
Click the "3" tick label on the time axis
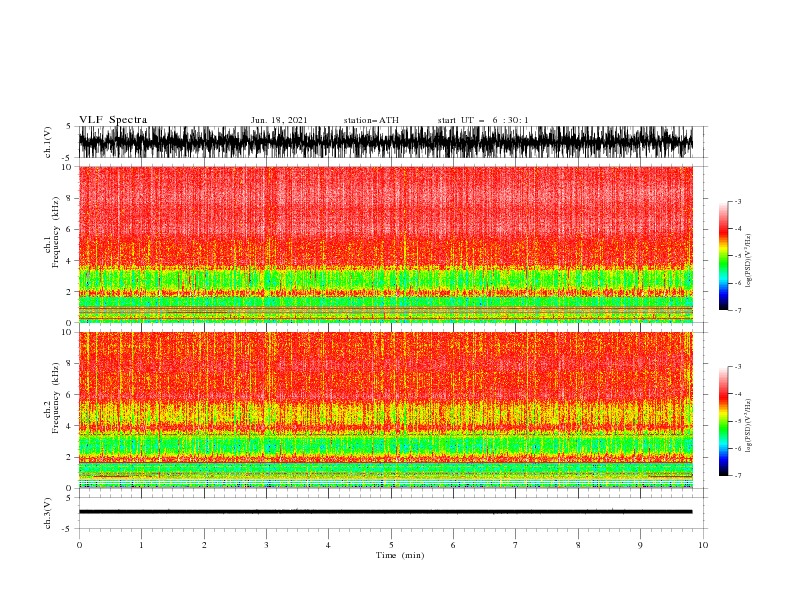pyautogui.click(x=266, y=545)
